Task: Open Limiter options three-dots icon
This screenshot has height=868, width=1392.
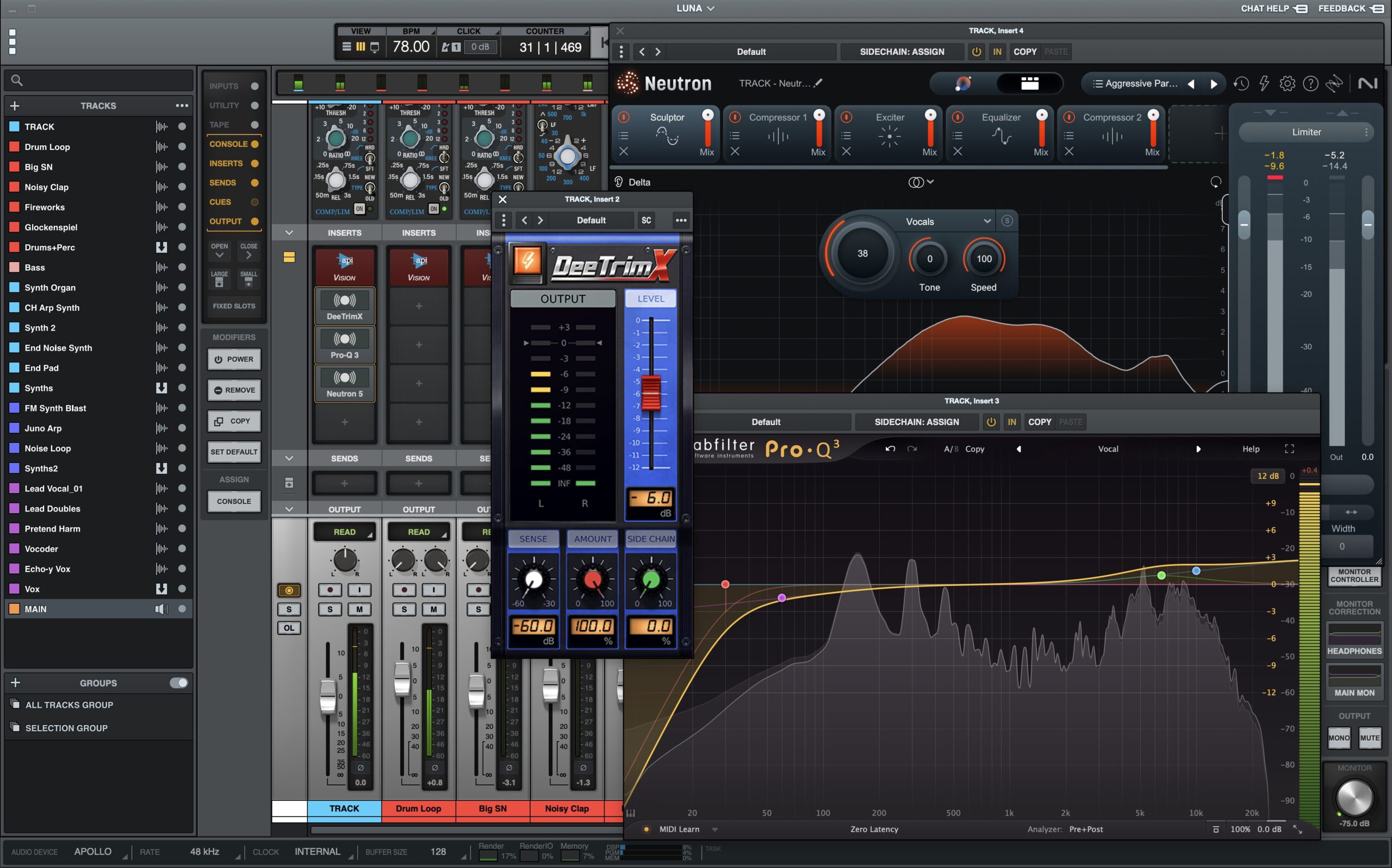Action: tap(1366, 132)
